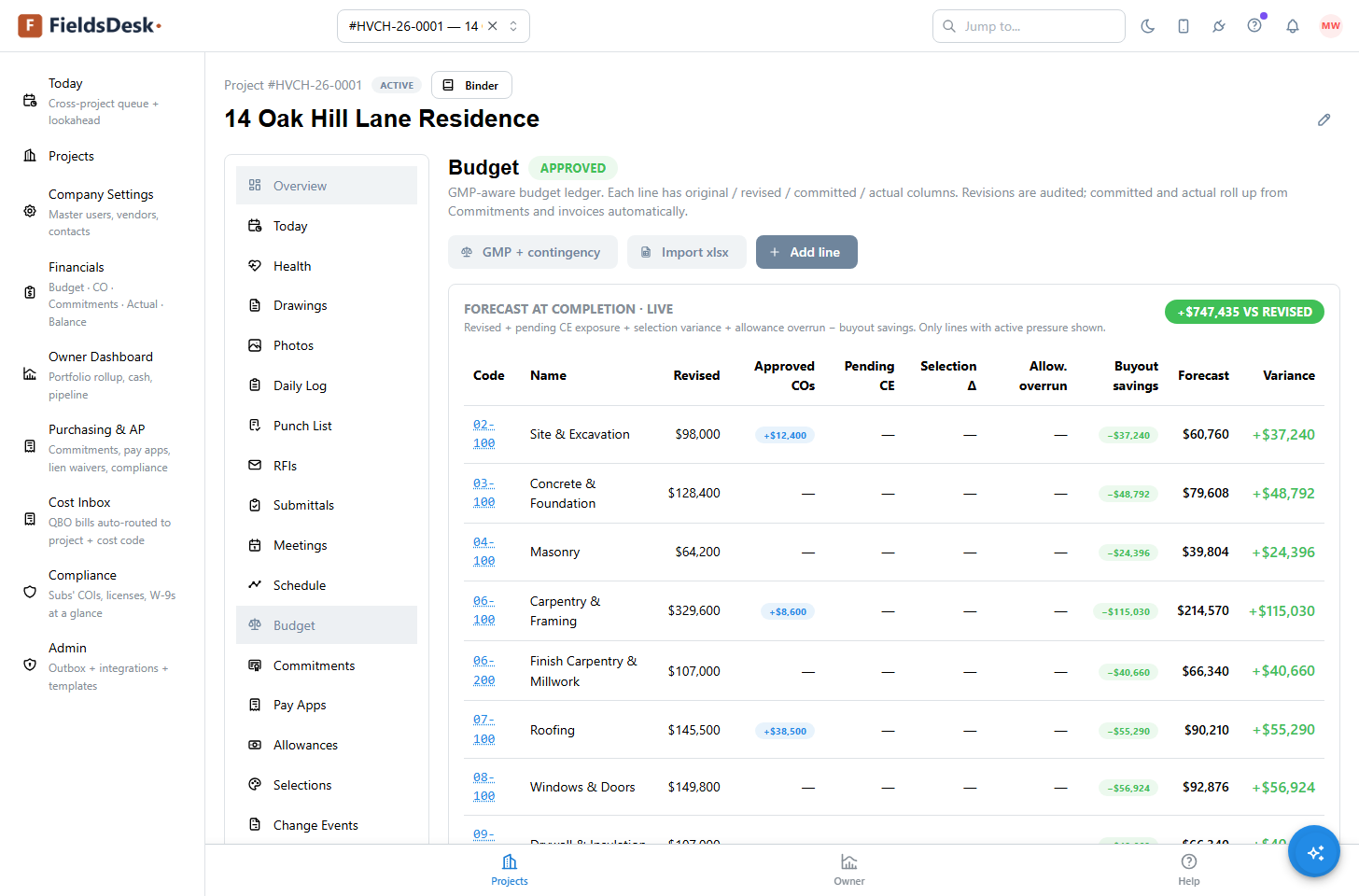1359x896 pixels.
Task: Toggle dark mode with the moon icon
Action: click(1148, 26)
